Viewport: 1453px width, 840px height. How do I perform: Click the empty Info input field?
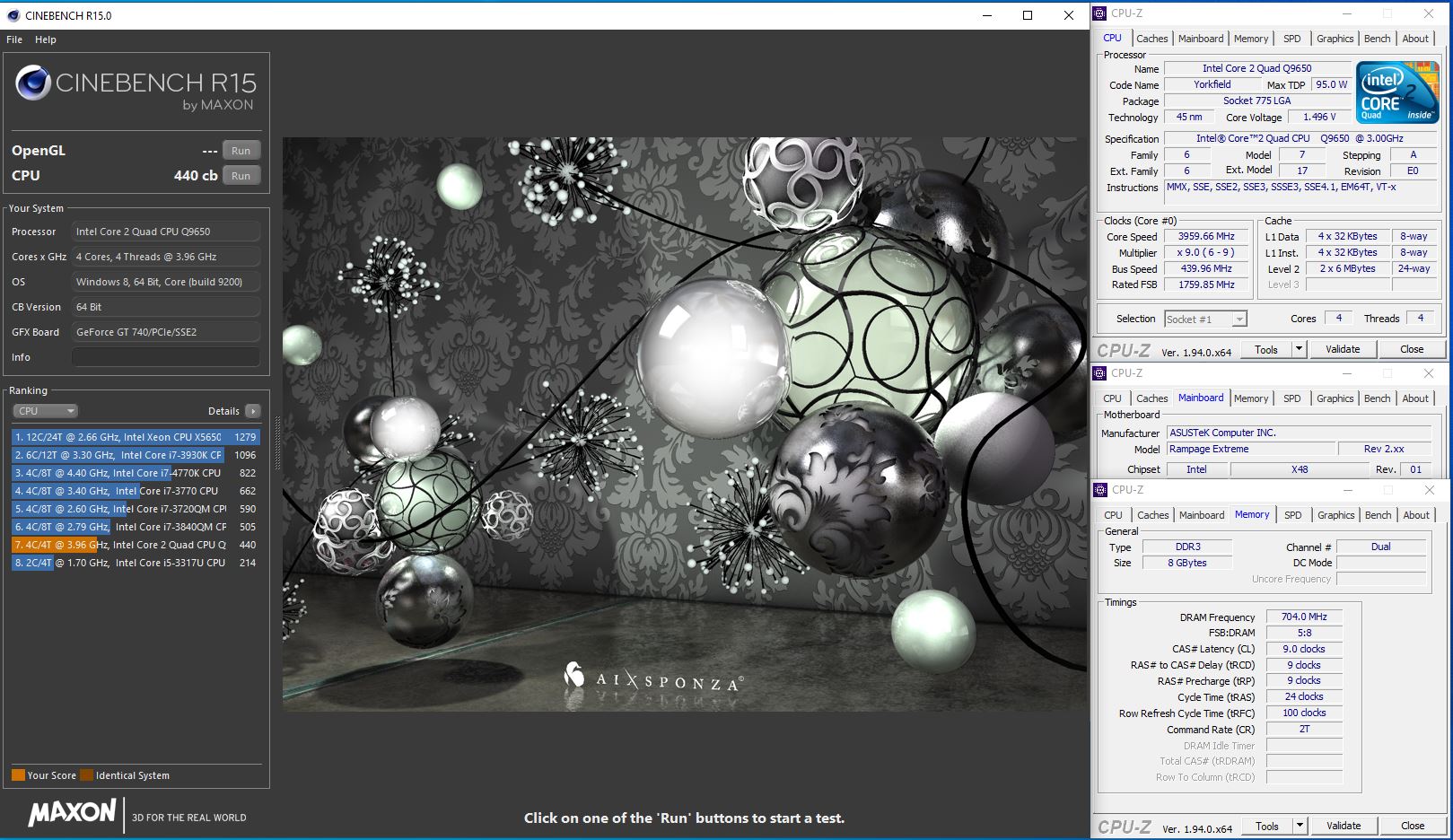coord(166,357)
